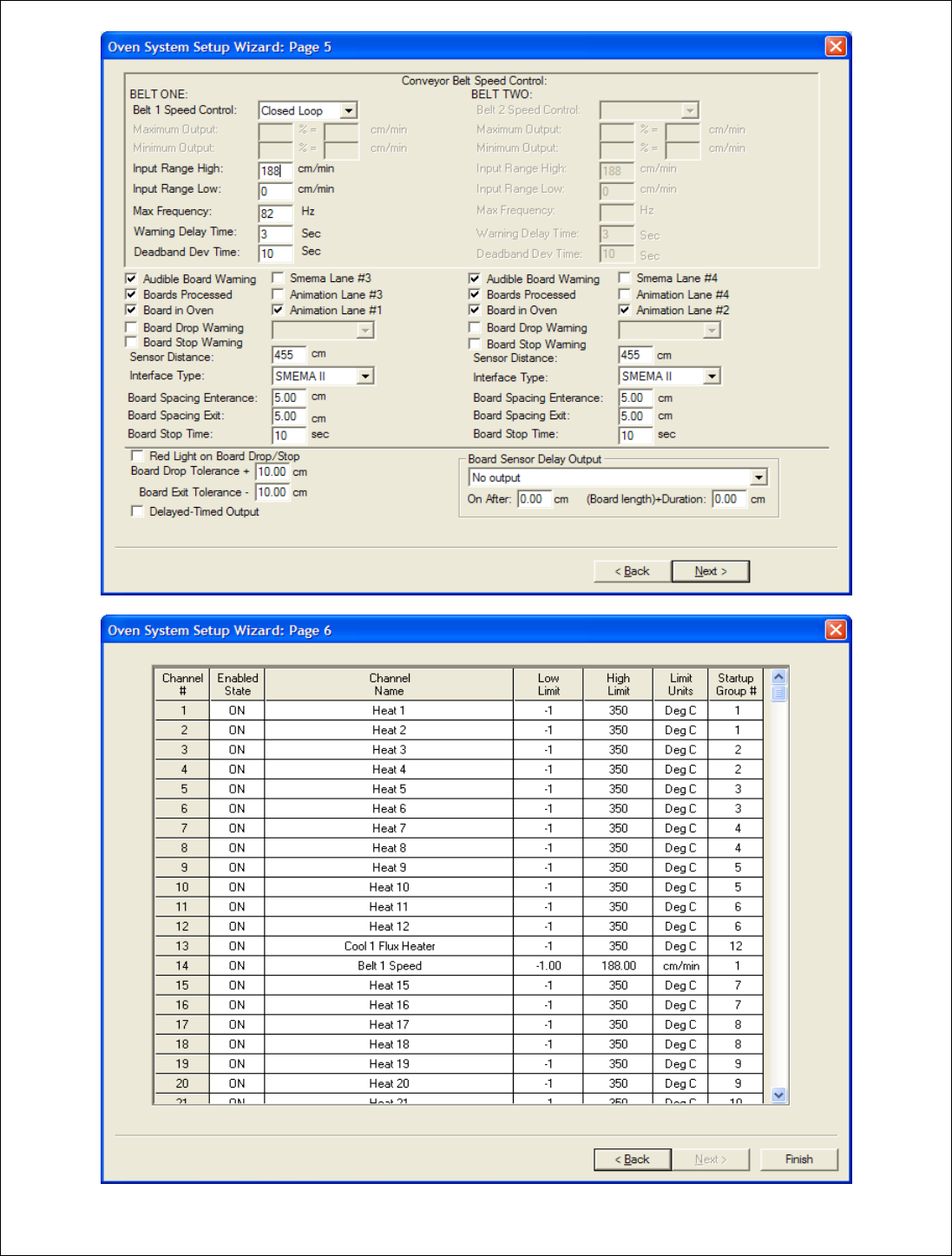Close the Page 5 wizard window
952x1256 pixels.
(x=835, y=47)
